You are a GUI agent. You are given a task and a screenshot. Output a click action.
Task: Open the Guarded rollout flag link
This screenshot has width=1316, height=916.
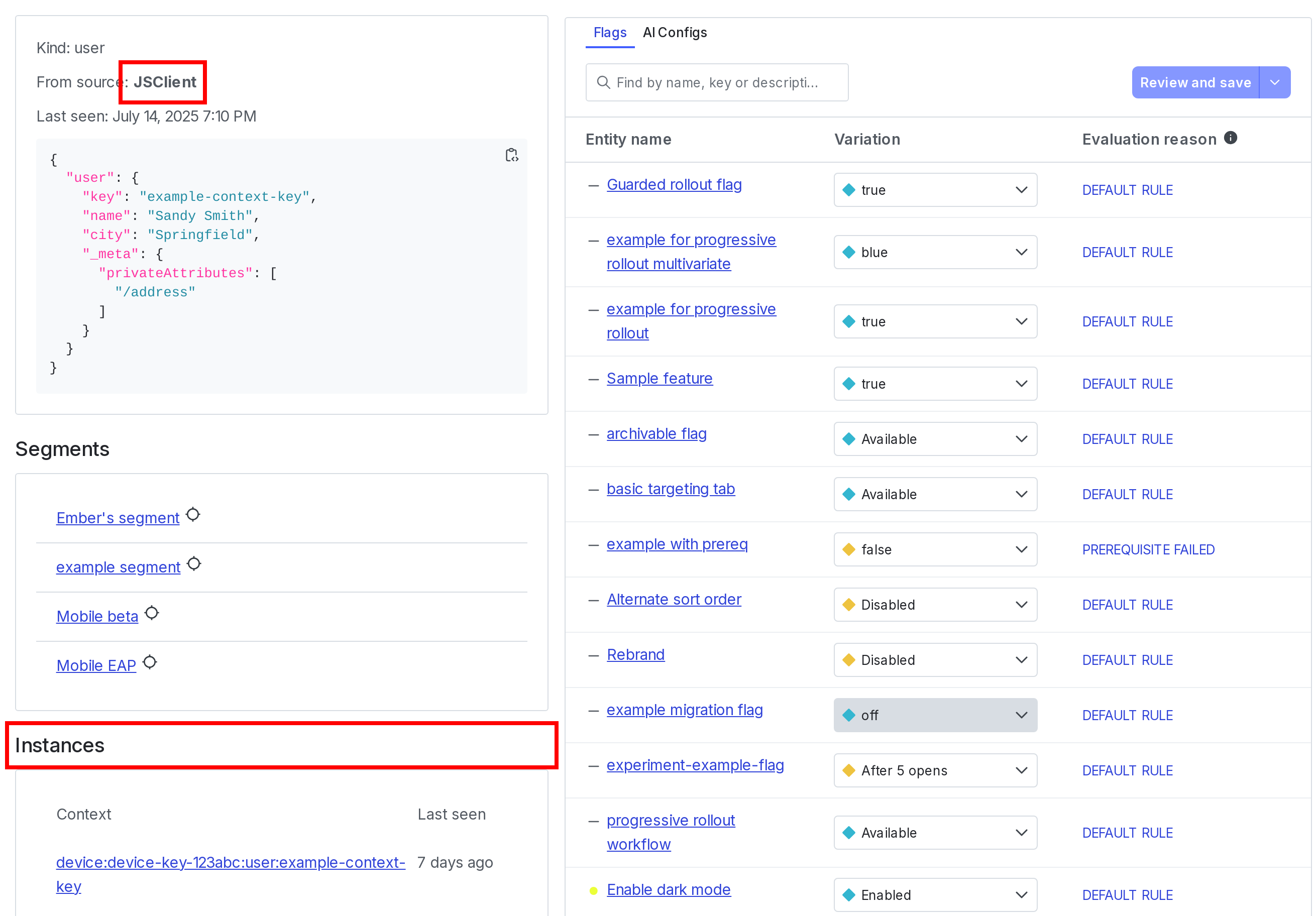click(x=674, y=185)
